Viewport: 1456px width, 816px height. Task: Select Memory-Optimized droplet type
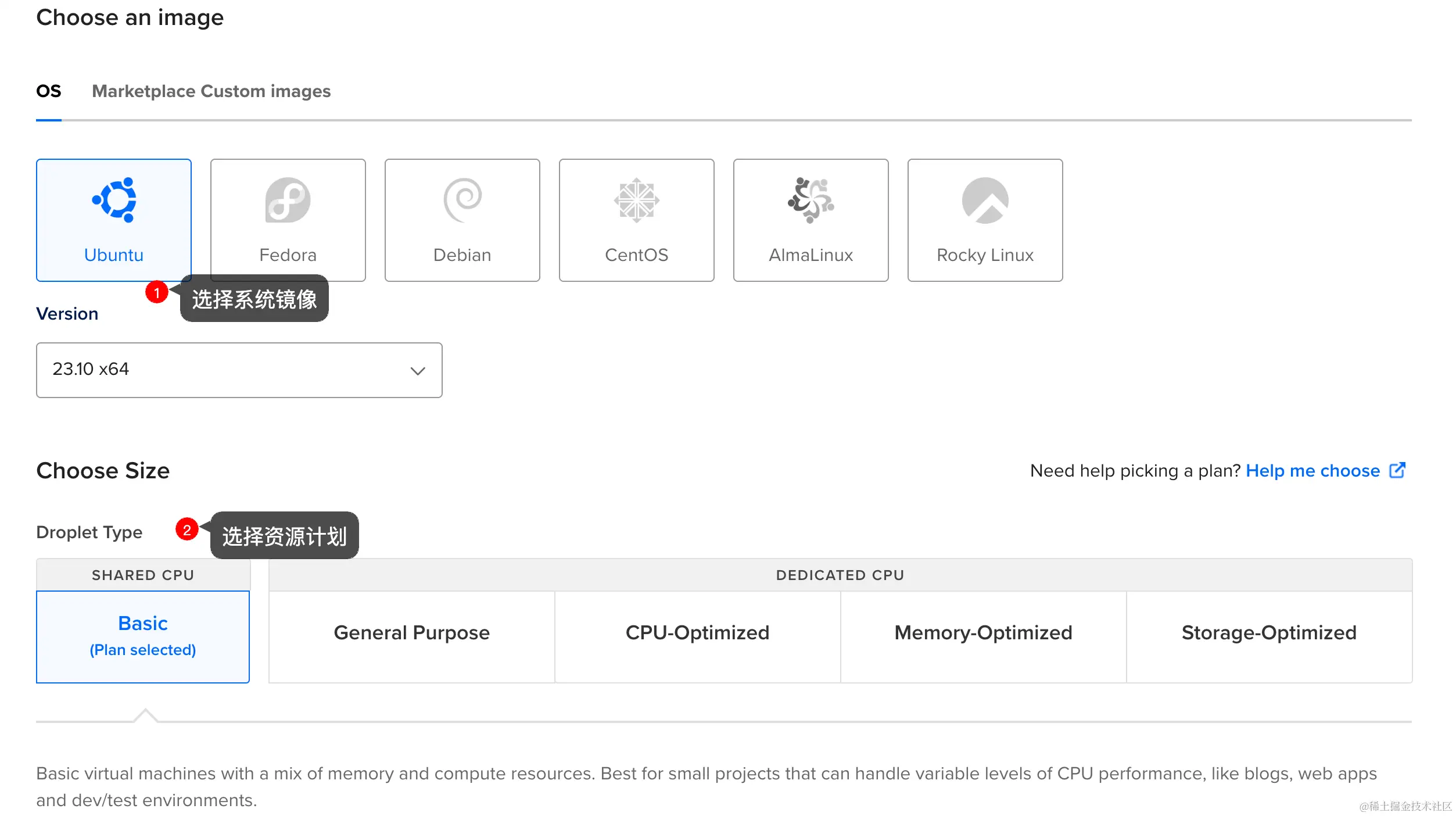tap(984, 637)
